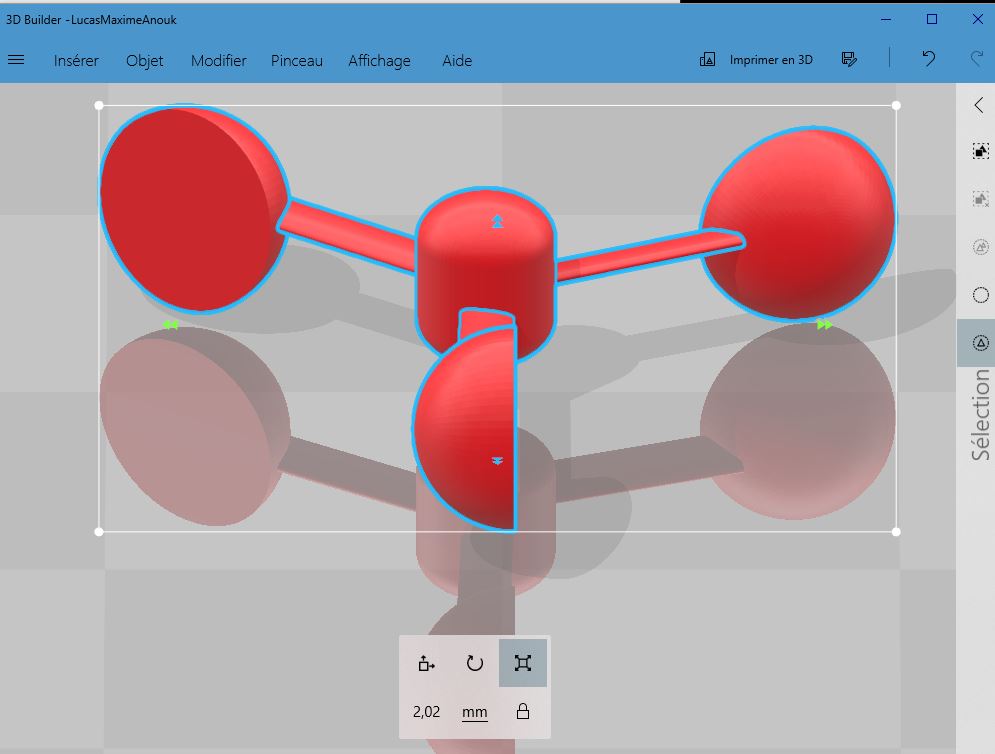The width and height of the screenshot is (995, 754).
Task: Open the Affichage menu
Action: (x=379, y=60)
